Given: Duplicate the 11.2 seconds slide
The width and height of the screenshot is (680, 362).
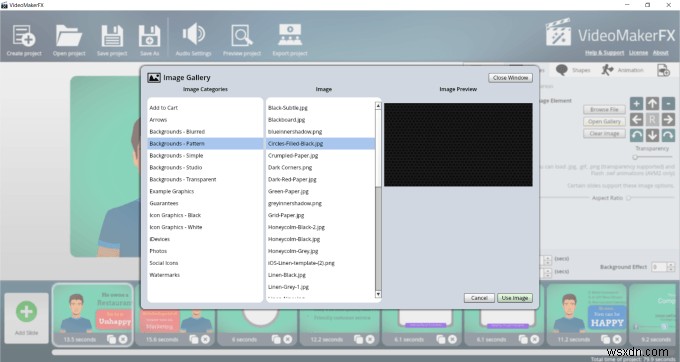Looking at the screenshot, I should coord(605,339).
